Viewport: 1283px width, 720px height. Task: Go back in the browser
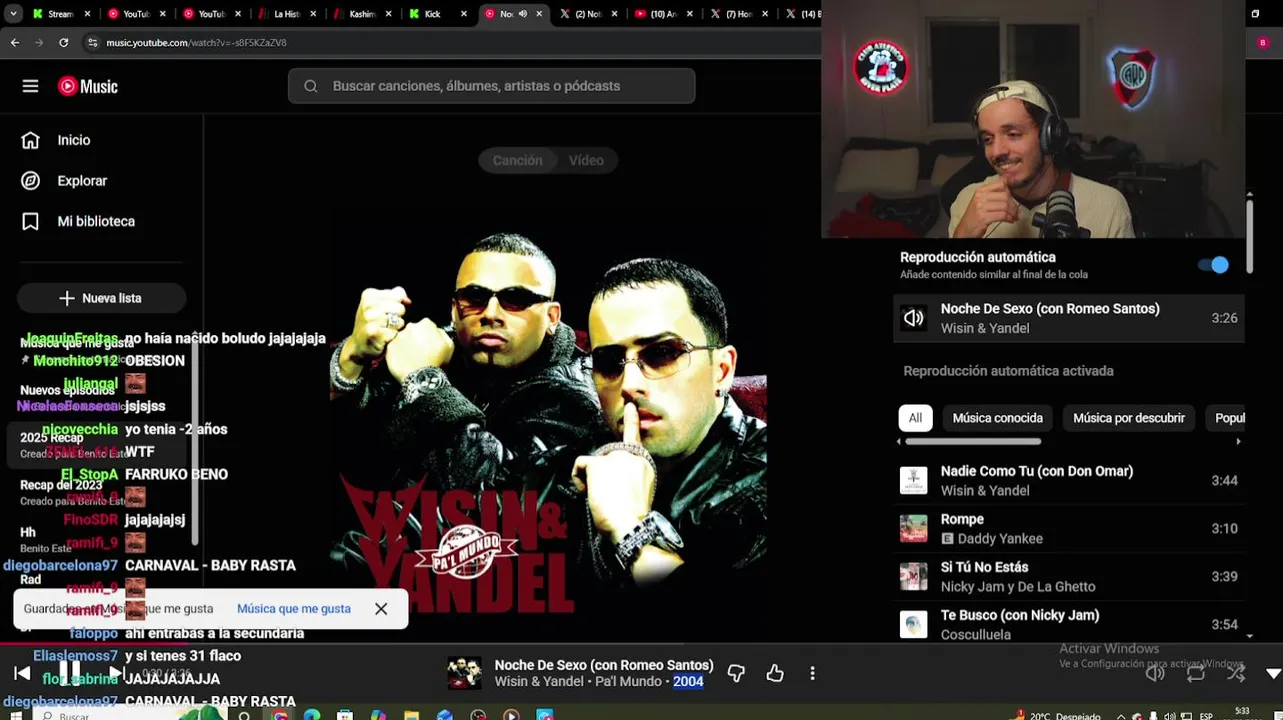tap(15, 43)
